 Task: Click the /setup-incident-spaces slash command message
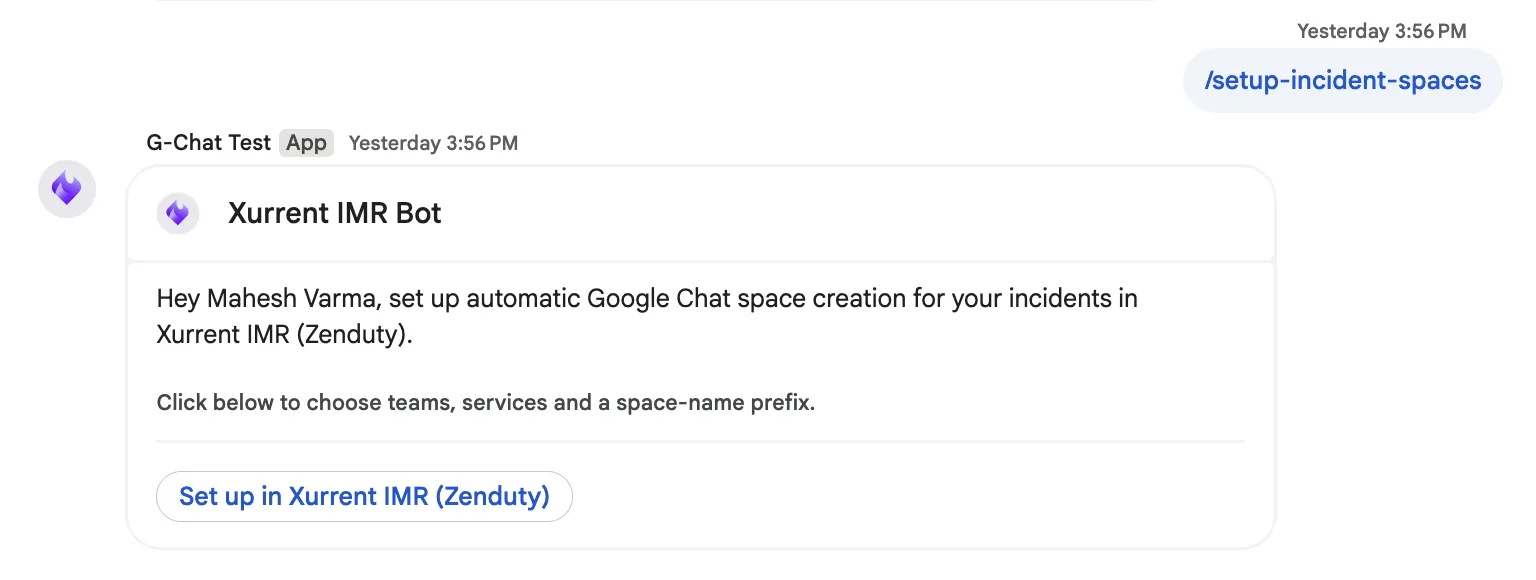coord(1342,80)
